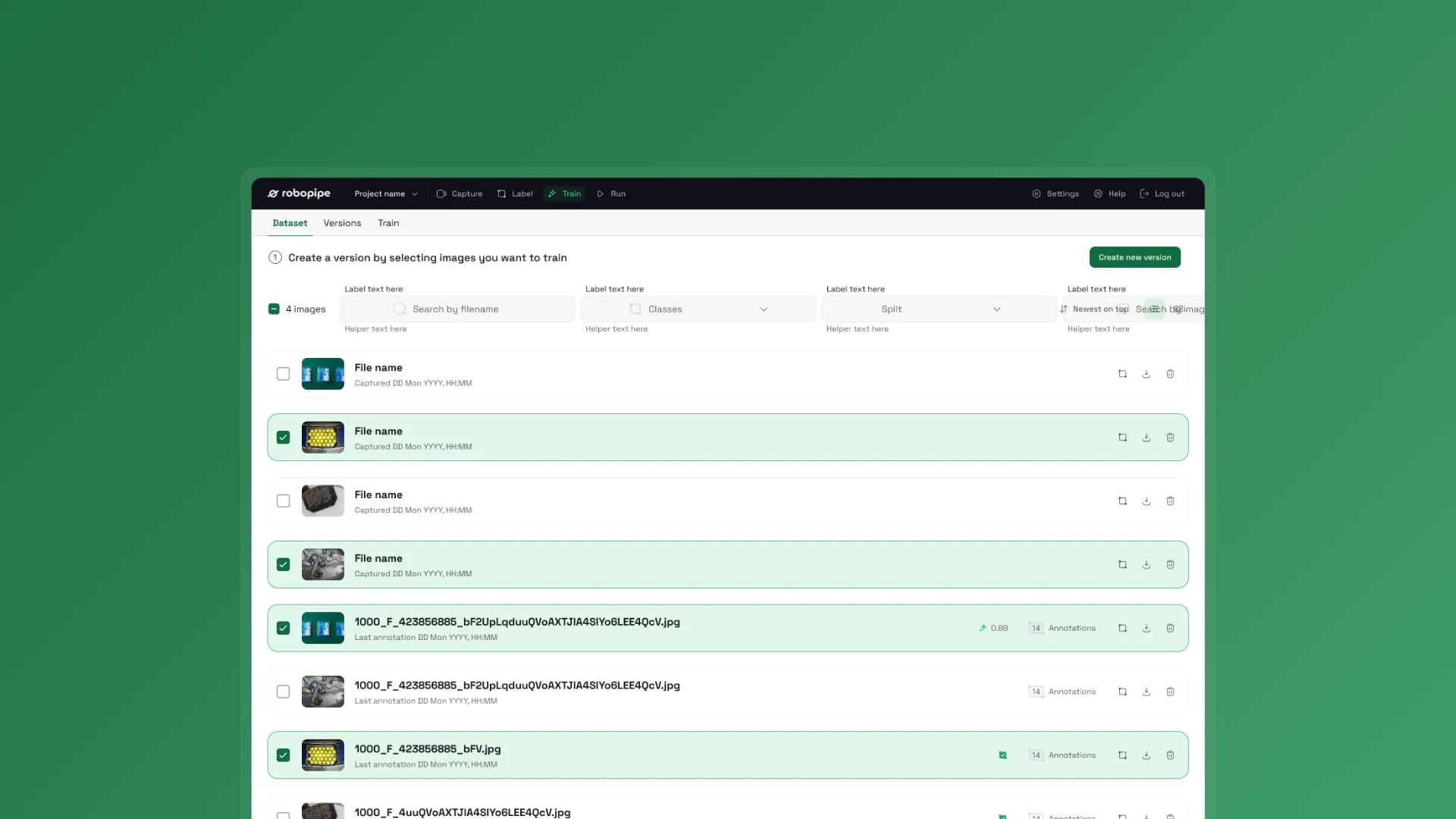The height and width of the screenshot is (819, 1456).
Task: Expand the Classes filter dropdown
Action: coord(698,309)
